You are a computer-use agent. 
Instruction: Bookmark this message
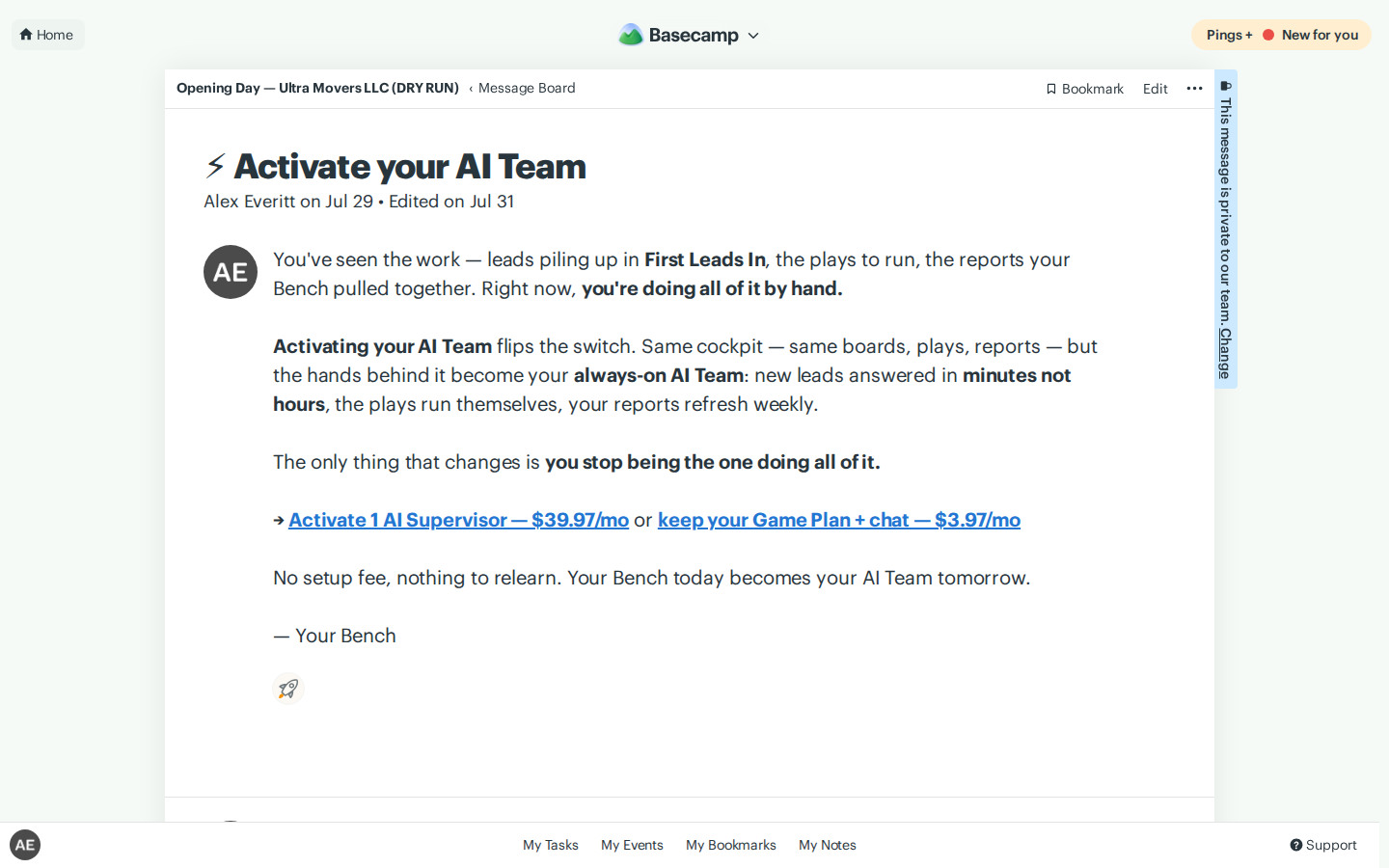(1085, 89)
